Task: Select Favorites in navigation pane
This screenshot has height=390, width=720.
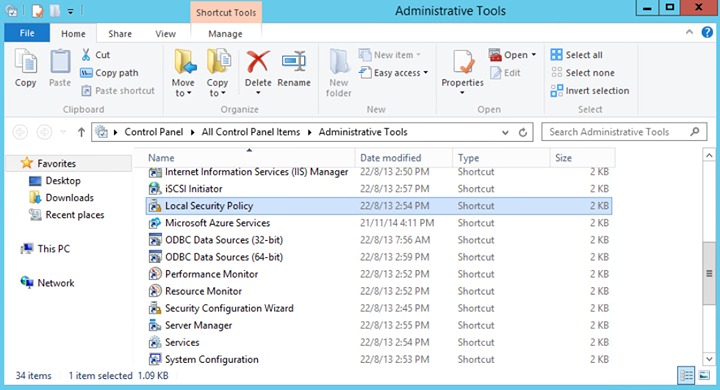Action: click(x=56, y=163)
